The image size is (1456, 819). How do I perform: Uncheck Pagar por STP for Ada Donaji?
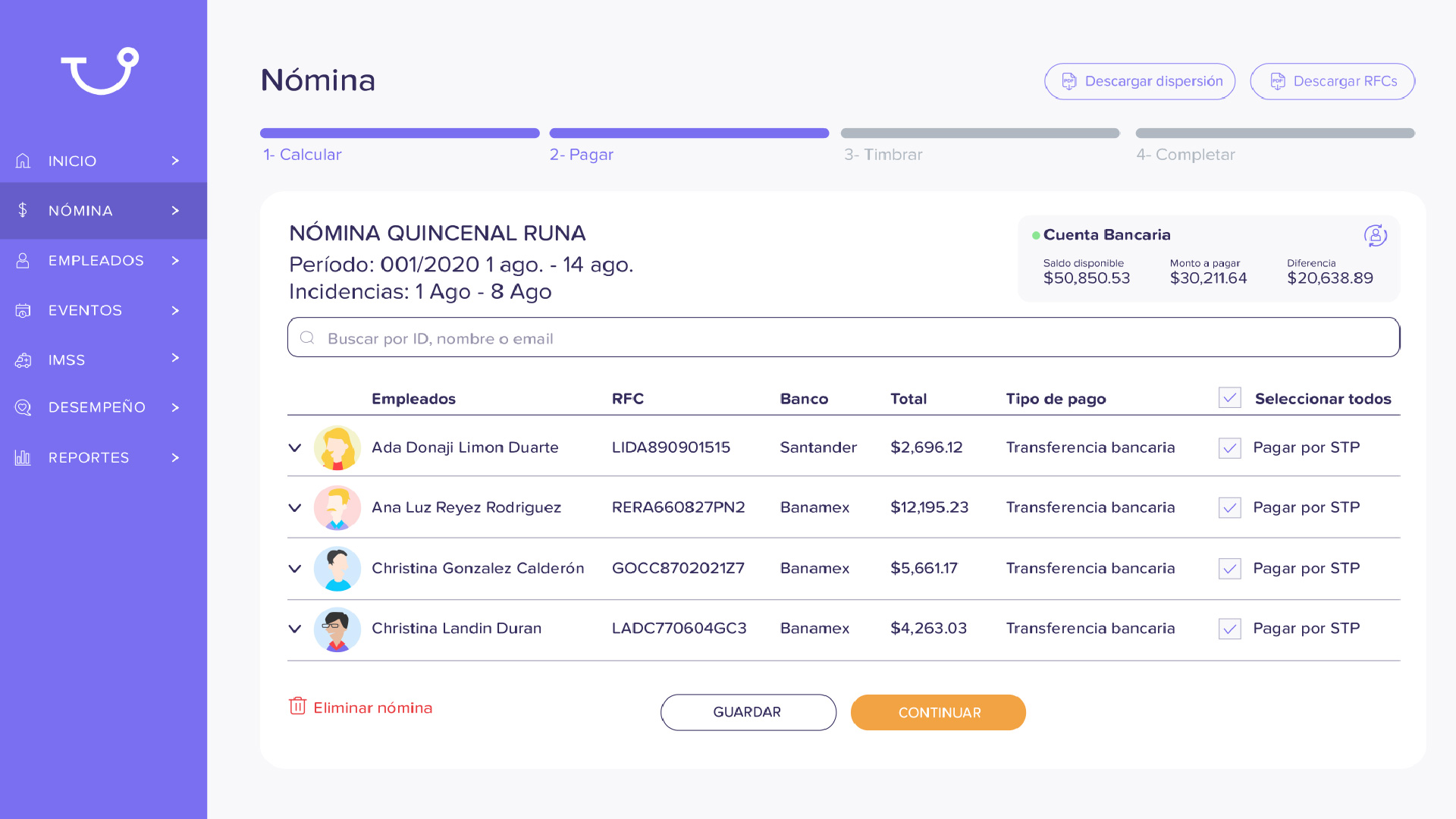[x=1229, y=447]
